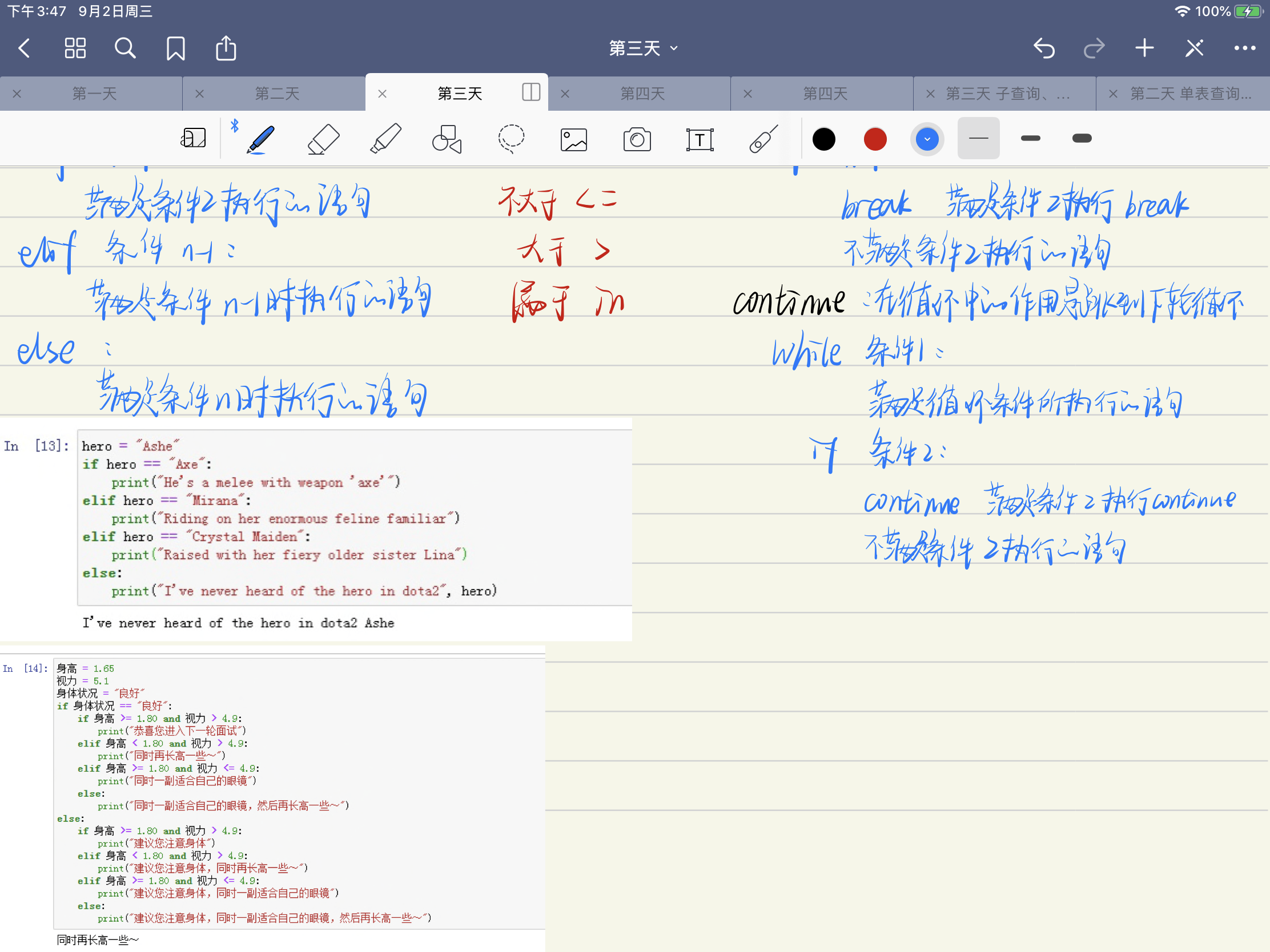Pick the red pen color
The width and height of the screenshot is (1270, 952).
tap(875, 139)
